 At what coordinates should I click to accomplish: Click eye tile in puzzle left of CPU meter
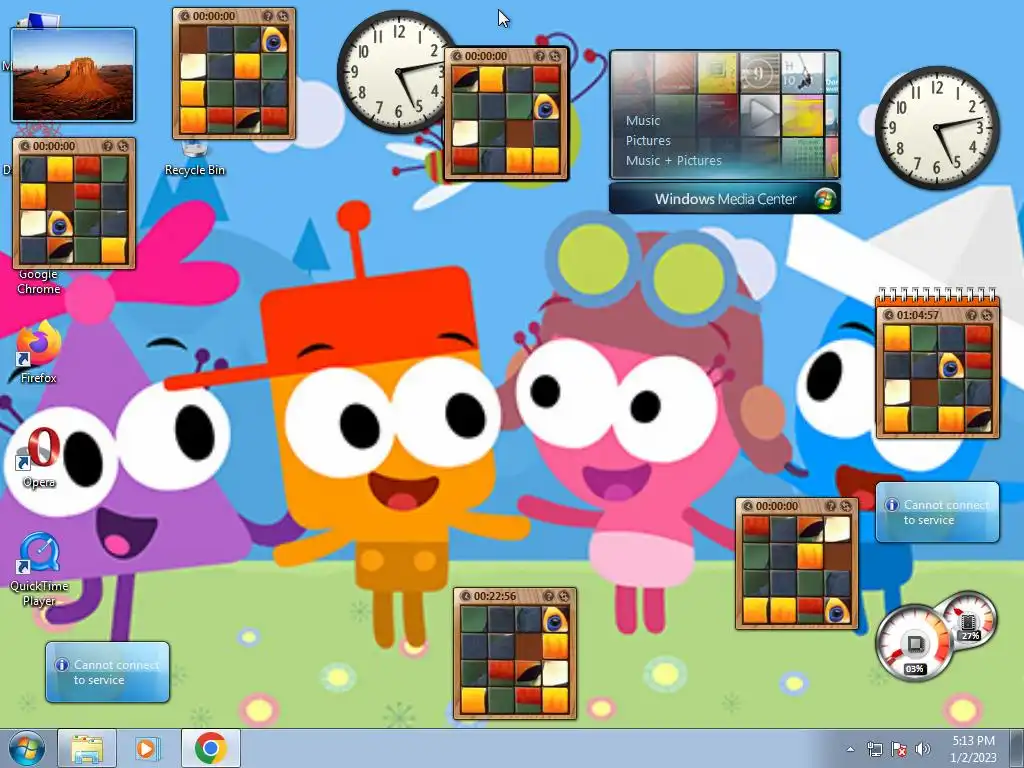click(x=837, y=611)
